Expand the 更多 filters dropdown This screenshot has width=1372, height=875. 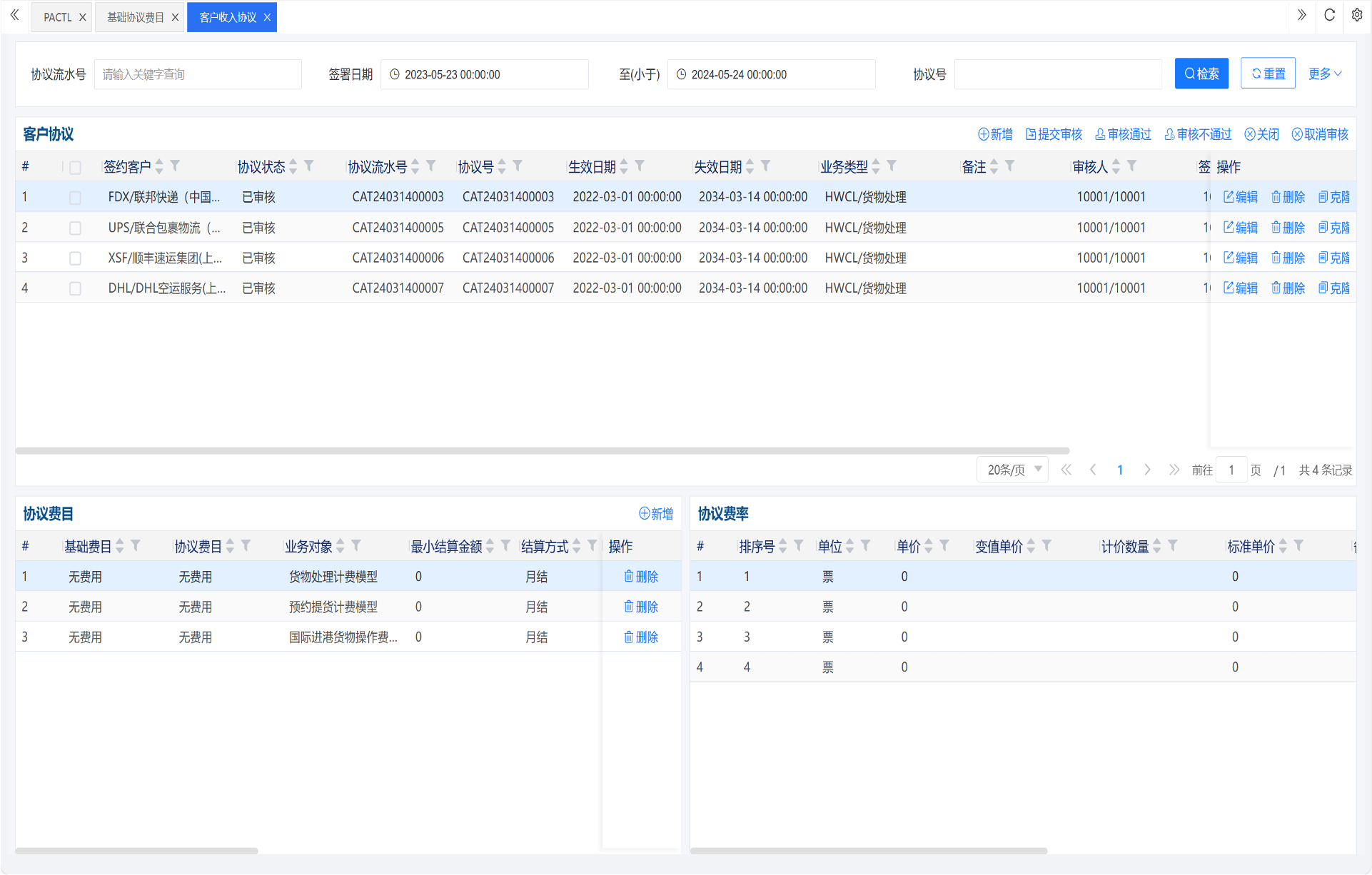pos(1325,74)
